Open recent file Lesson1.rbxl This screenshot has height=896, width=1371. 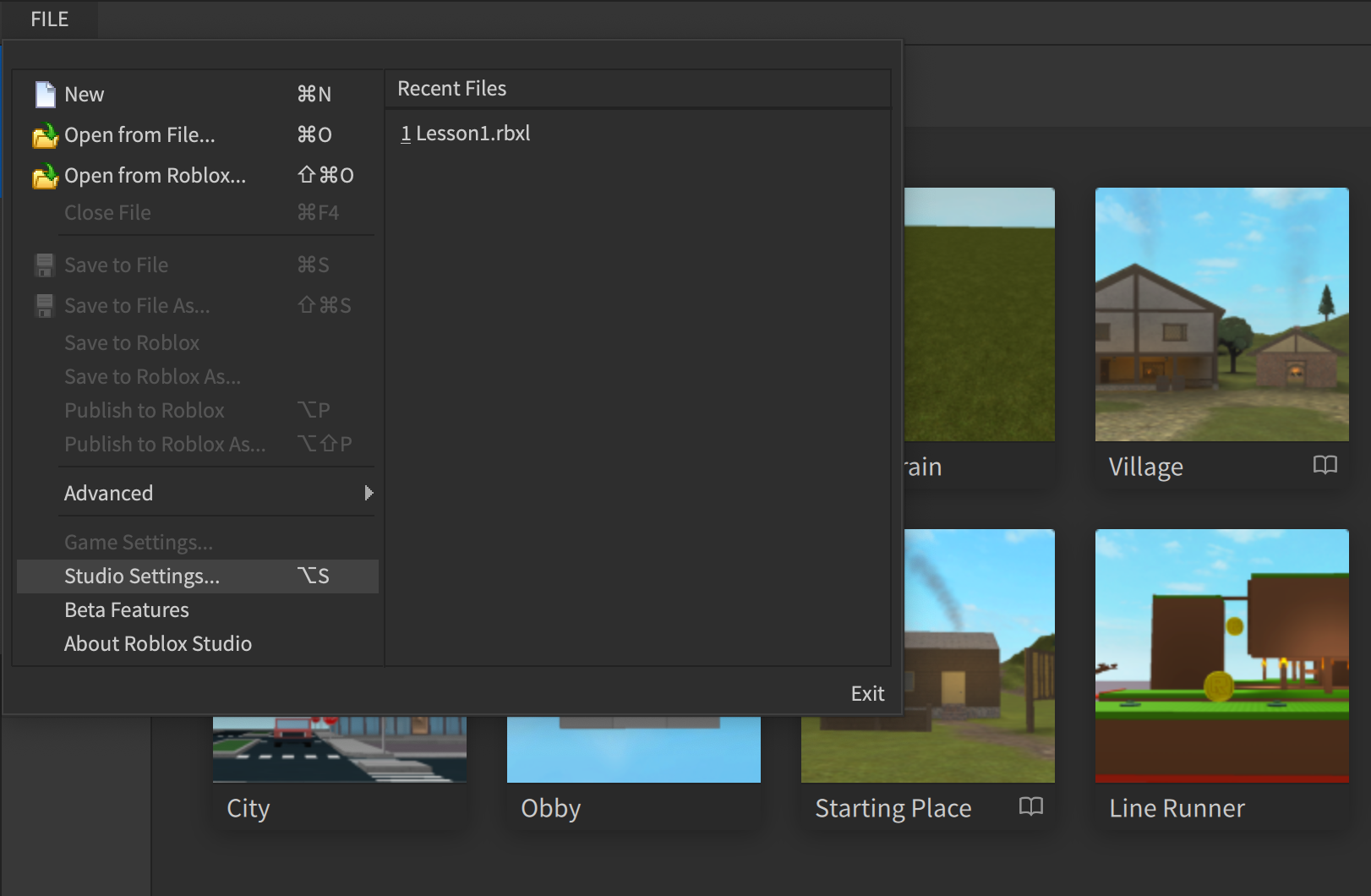[x=466, y=134]
